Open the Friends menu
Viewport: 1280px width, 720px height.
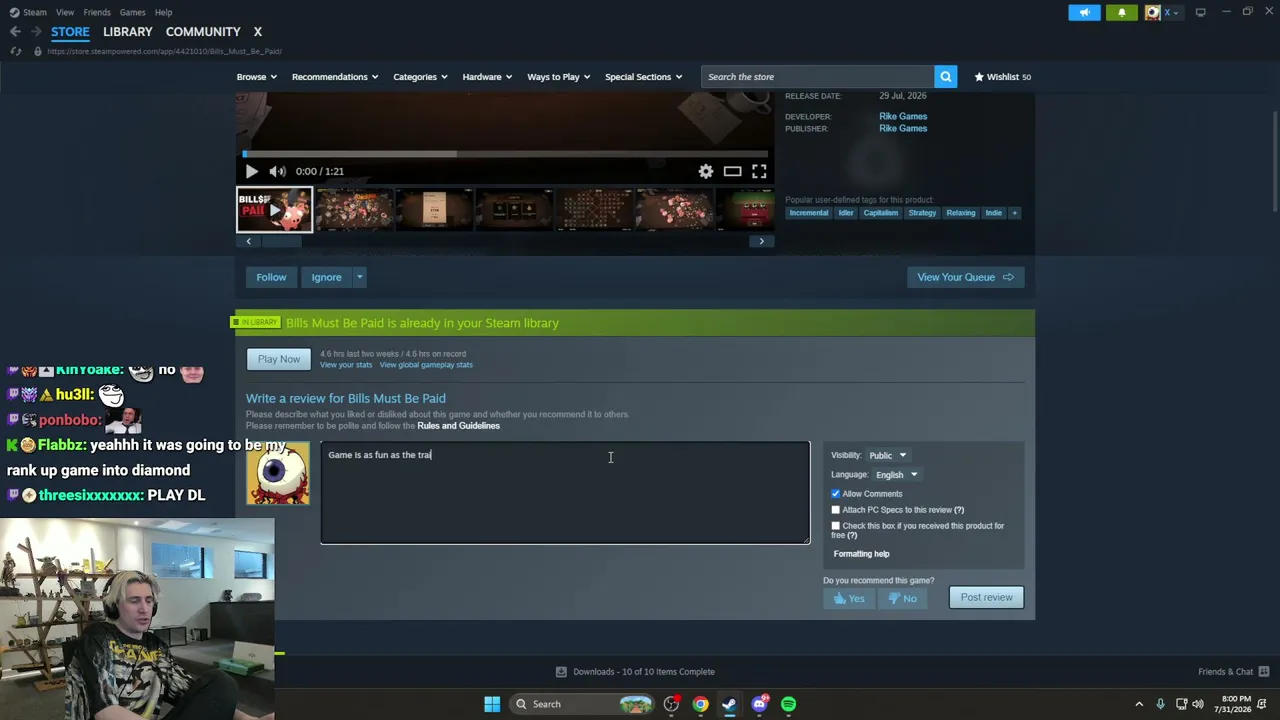[x=97, y=12]
